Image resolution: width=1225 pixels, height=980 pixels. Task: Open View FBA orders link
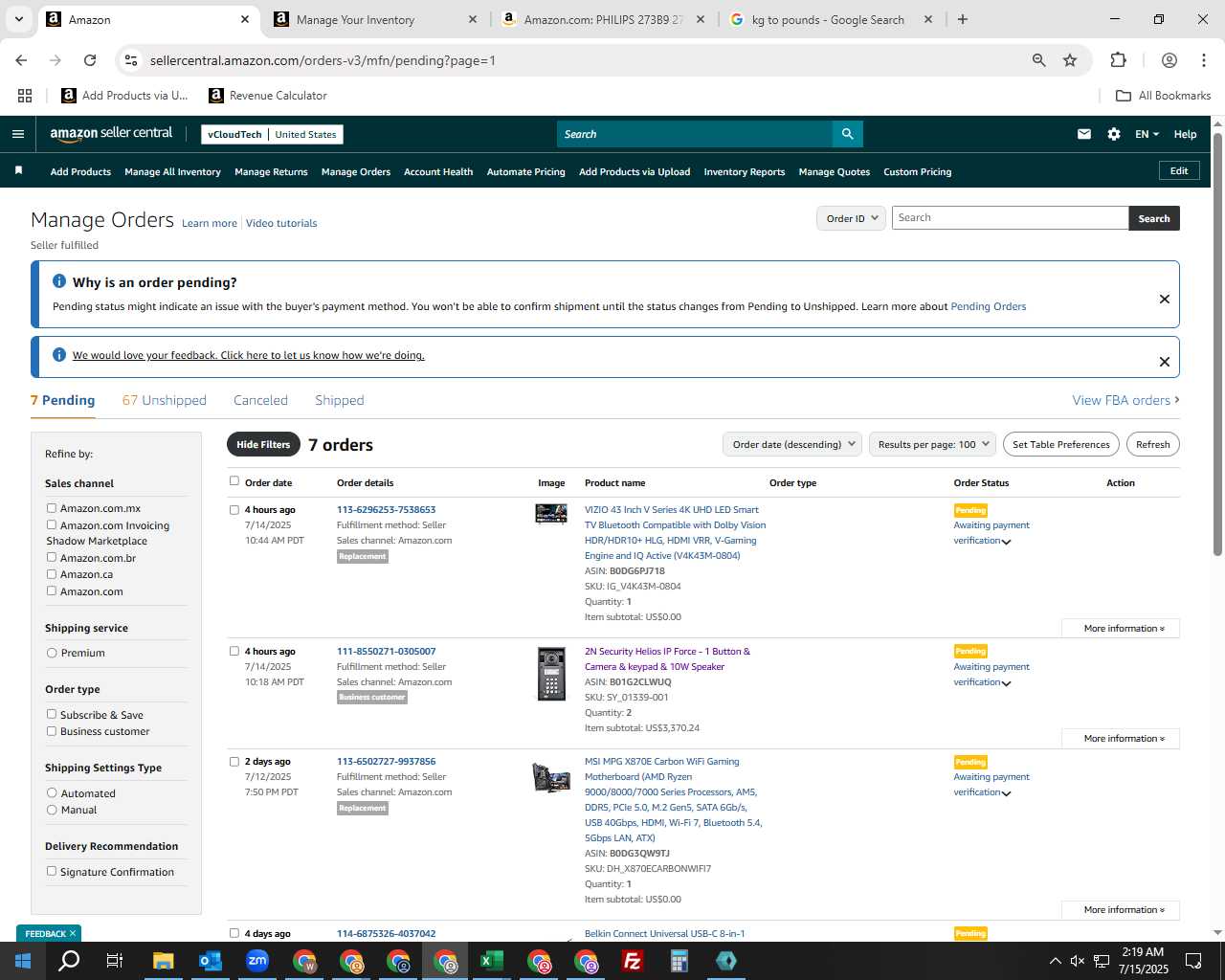[1125, 400]
